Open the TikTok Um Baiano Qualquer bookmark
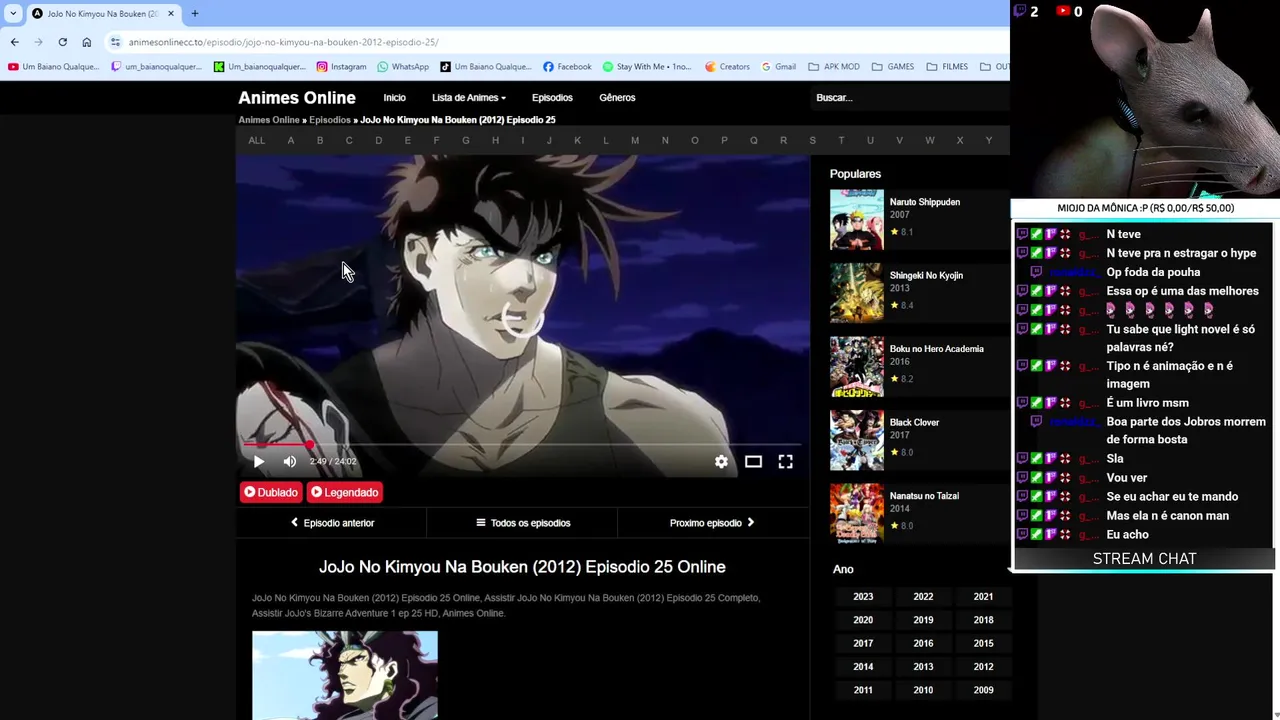Viewport: 1280px width, 720px height. coord(486,67)
